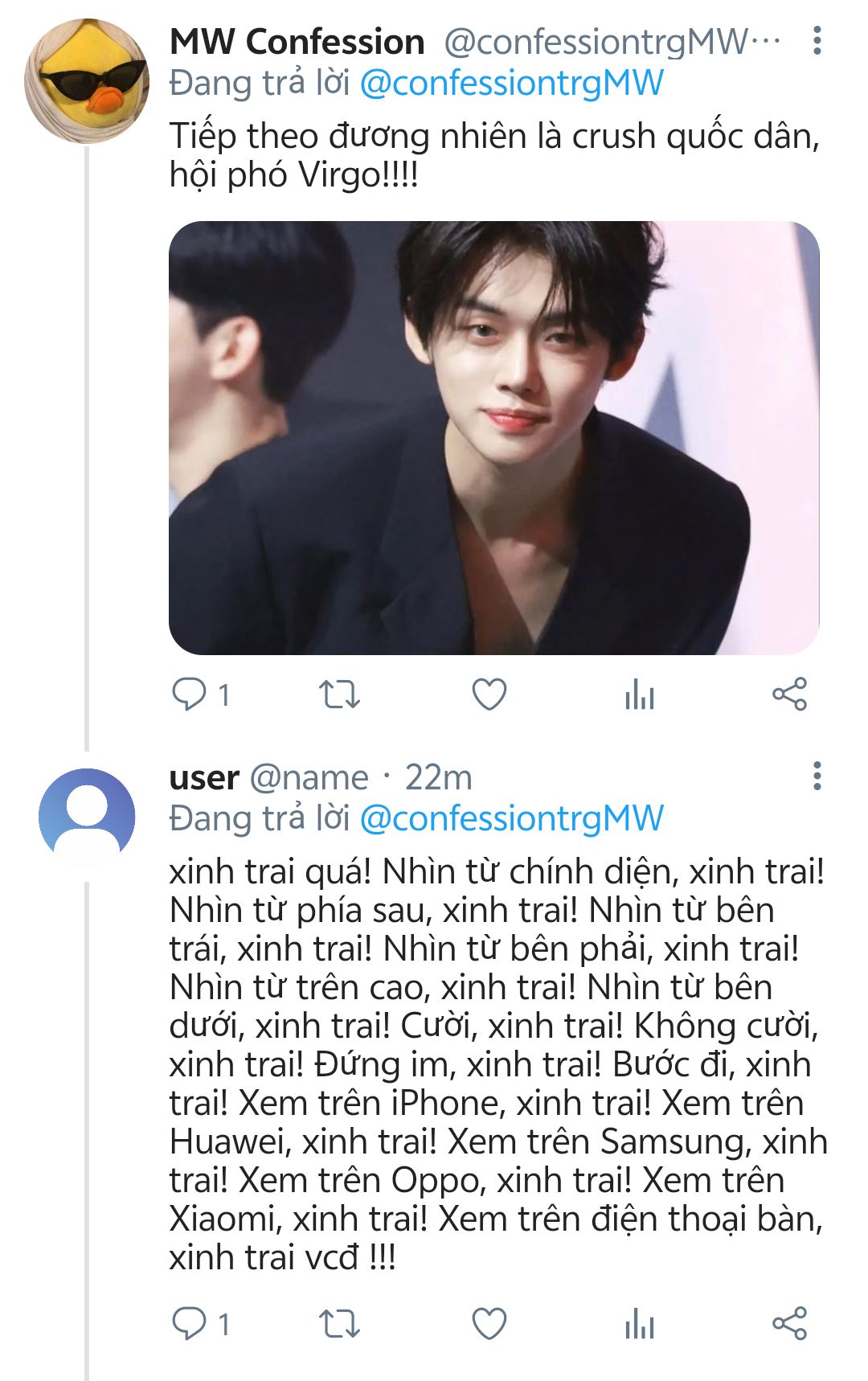Open more options on user's comment
Image resolution: width=868 pixels, height=1381 pixels.
pyautogui.click(x=817, y=776)
